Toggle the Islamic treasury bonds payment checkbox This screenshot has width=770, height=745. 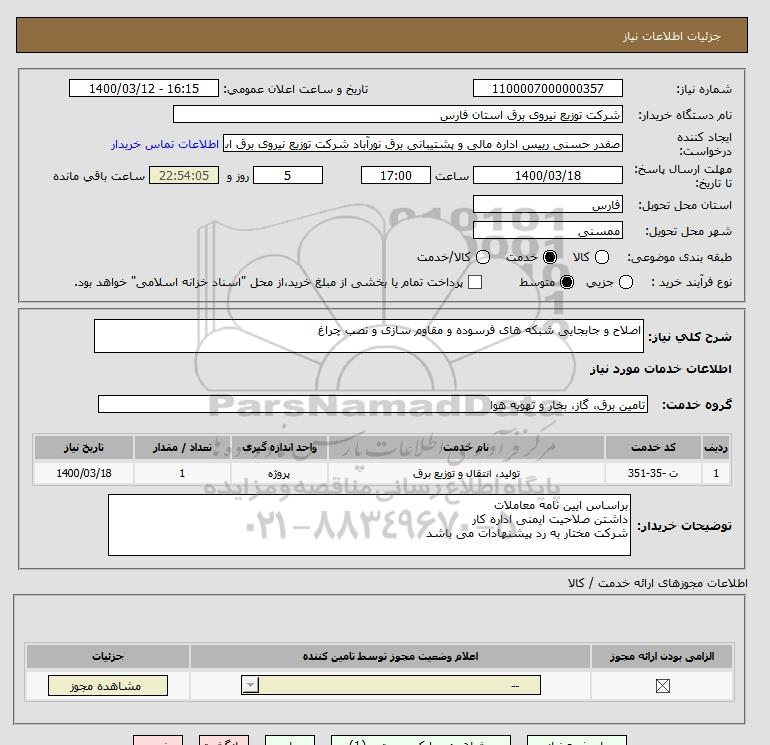tap(475, 282)
